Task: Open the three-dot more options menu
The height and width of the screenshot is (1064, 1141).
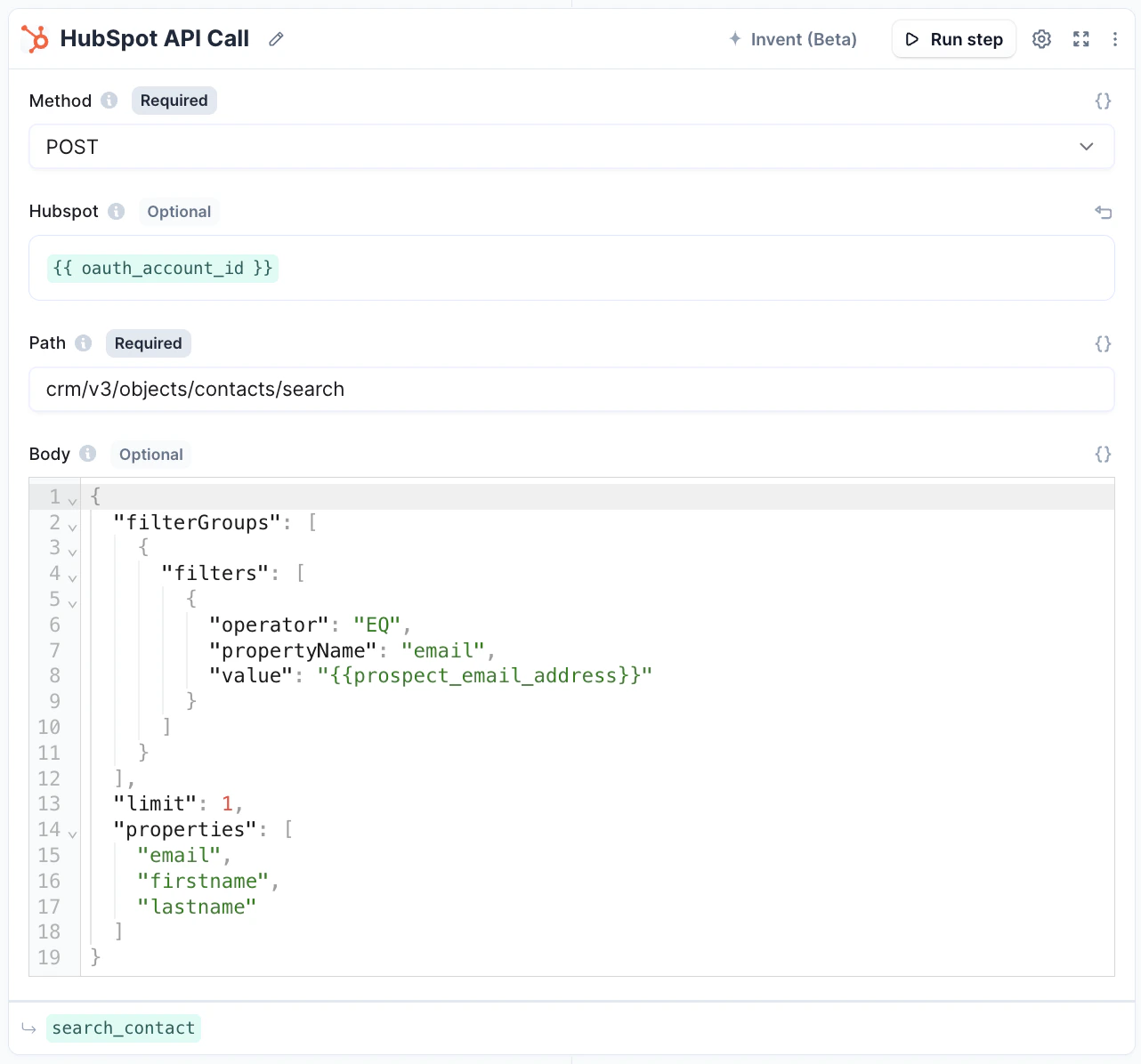Action: coord(1115,39)
